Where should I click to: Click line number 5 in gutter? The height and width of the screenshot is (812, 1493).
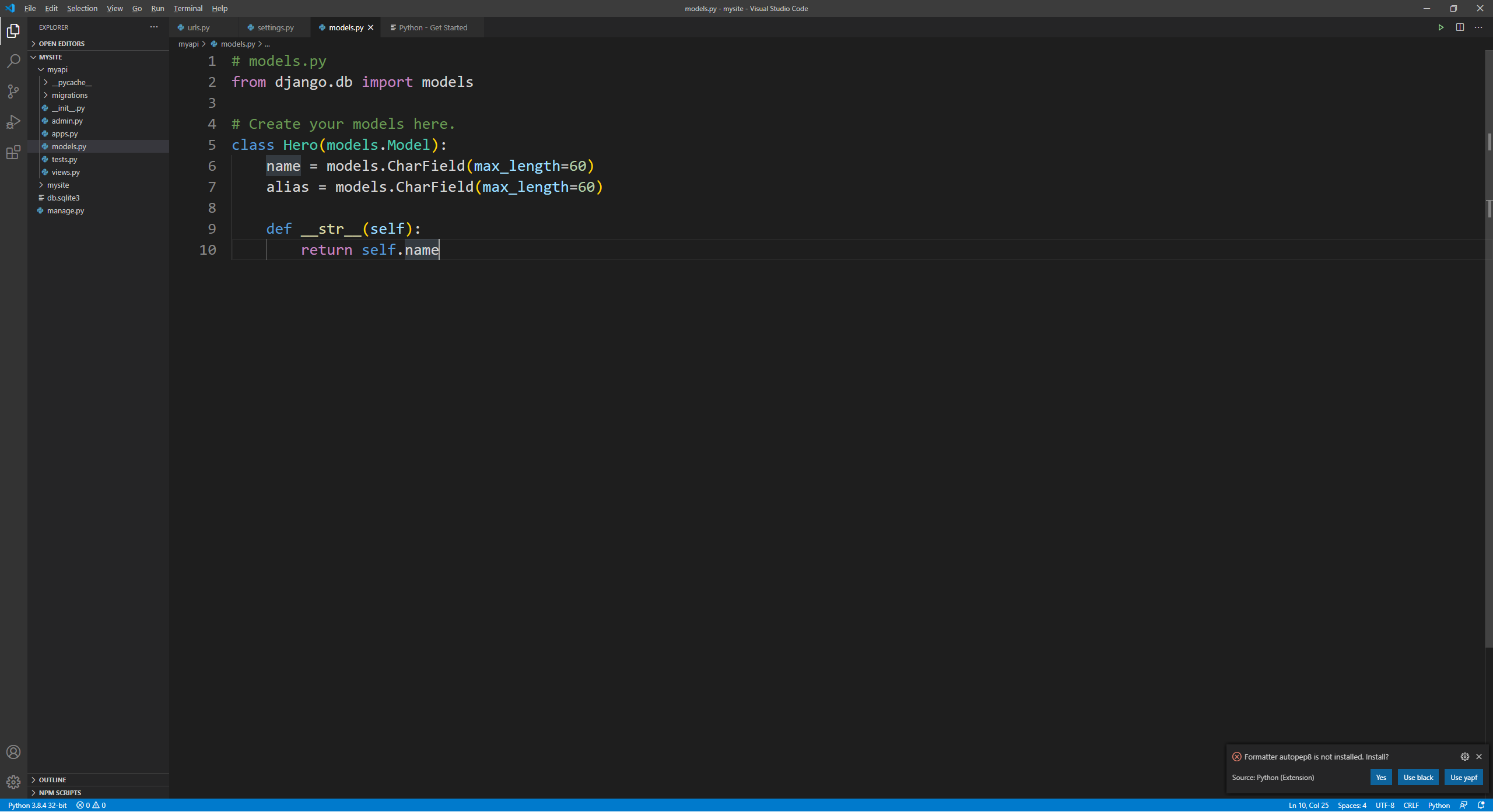pyautogui.click(x=212, y=145)
